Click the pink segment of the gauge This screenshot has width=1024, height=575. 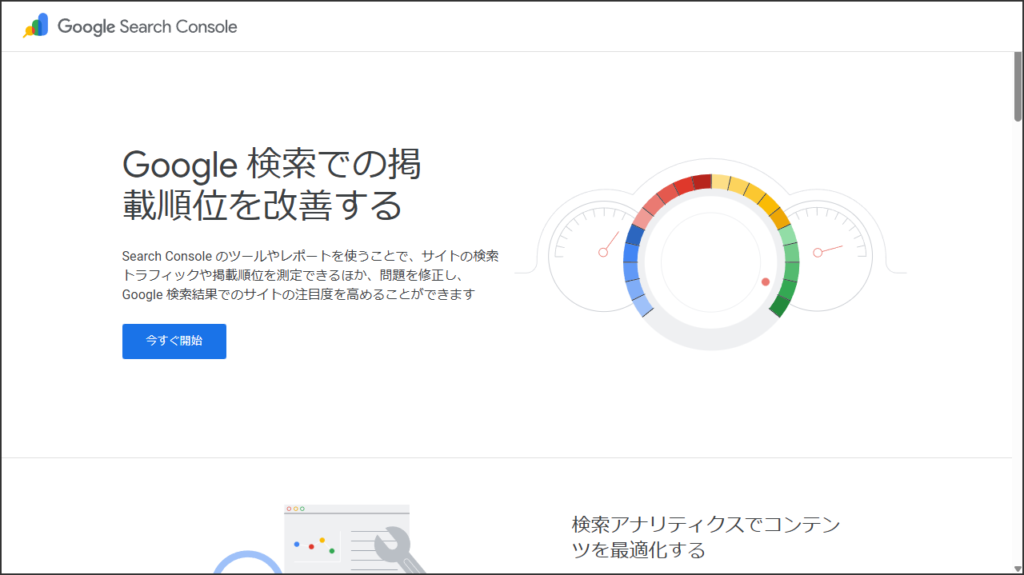point(648,212)
